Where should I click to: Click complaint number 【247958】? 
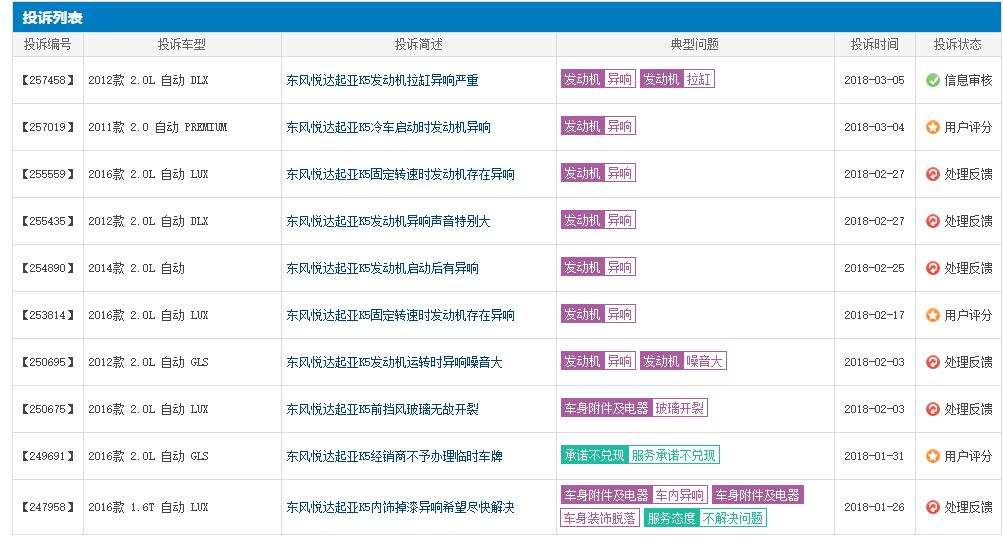click(x=47, y=507)
